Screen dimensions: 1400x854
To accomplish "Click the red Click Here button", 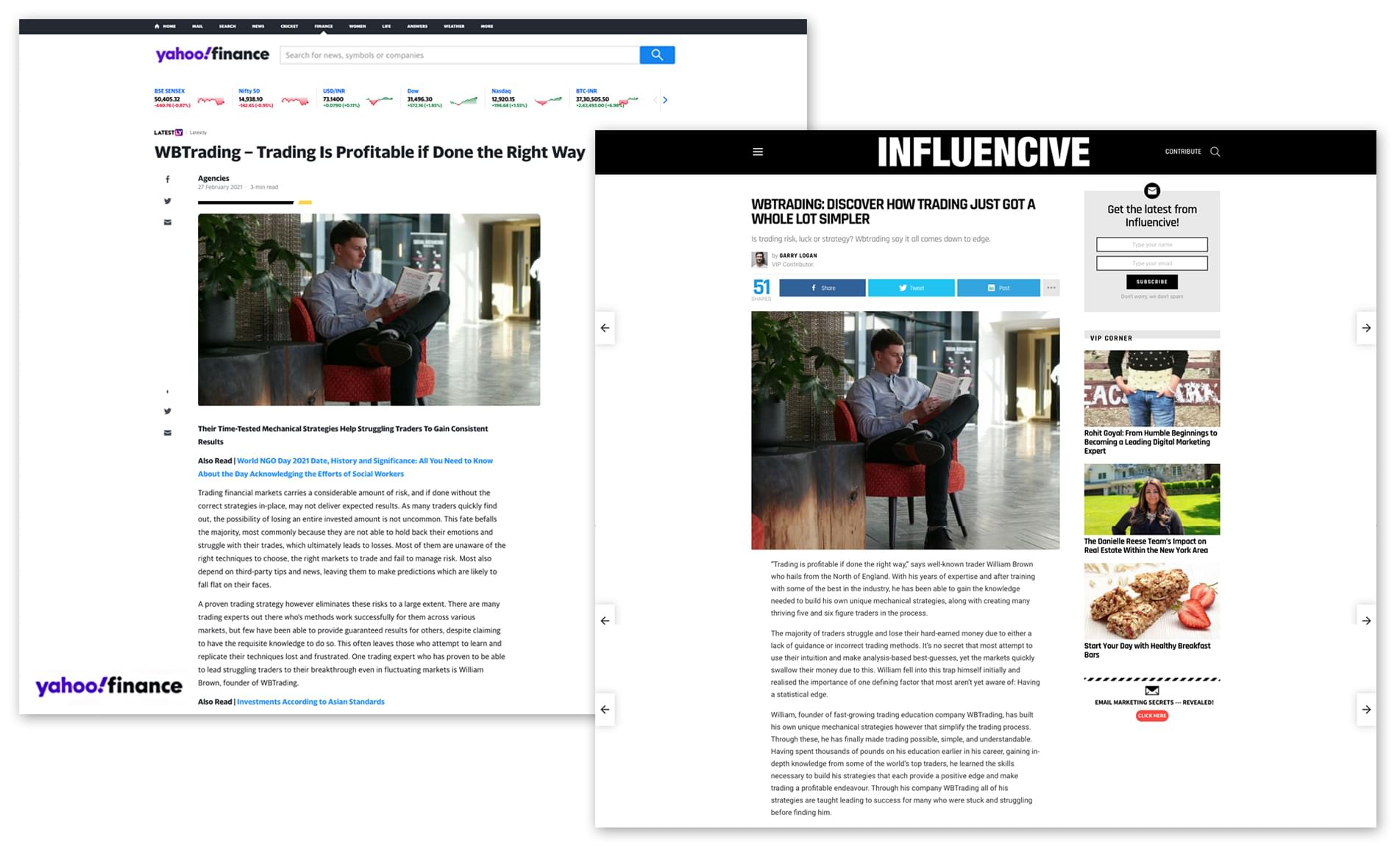I will [1152, 716].
